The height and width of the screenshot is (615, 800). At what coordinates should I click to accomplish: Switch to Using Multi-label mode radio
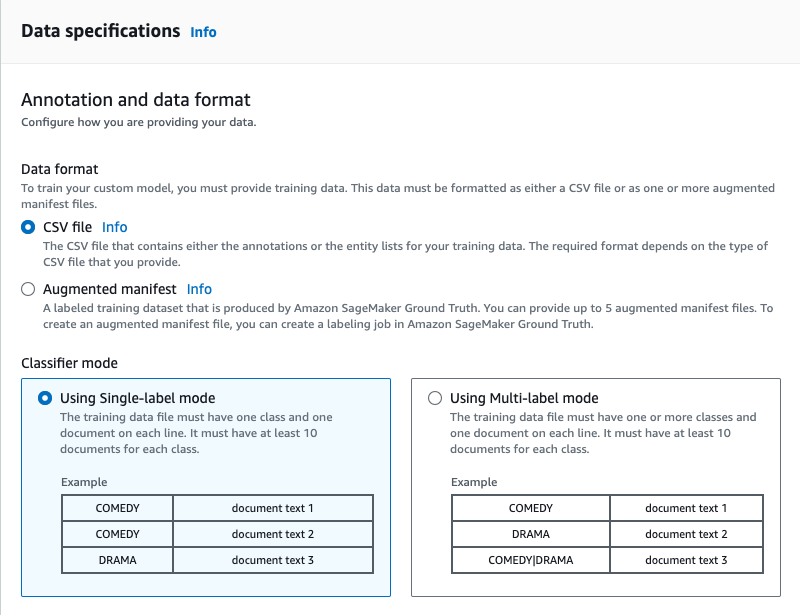point(434,398)
